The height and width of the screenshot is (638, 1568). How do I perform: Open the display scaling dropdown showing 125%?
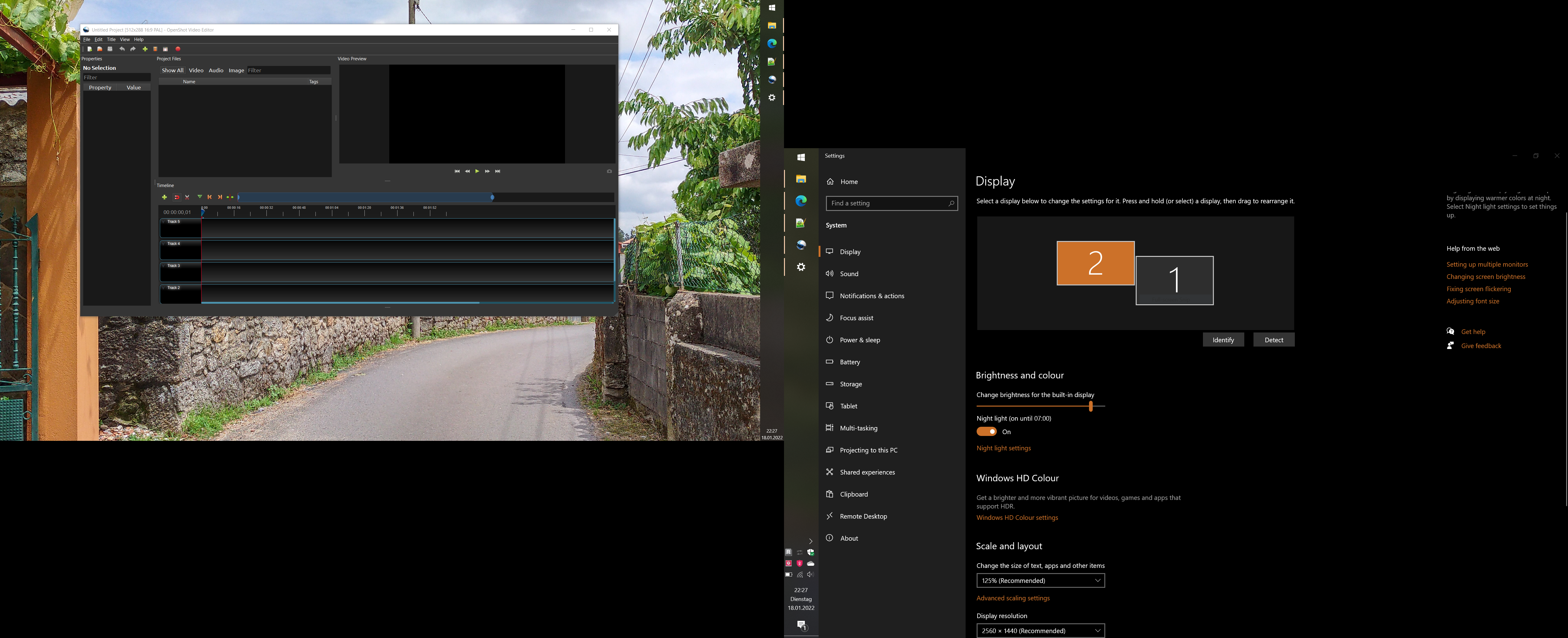coord(1040,580)
